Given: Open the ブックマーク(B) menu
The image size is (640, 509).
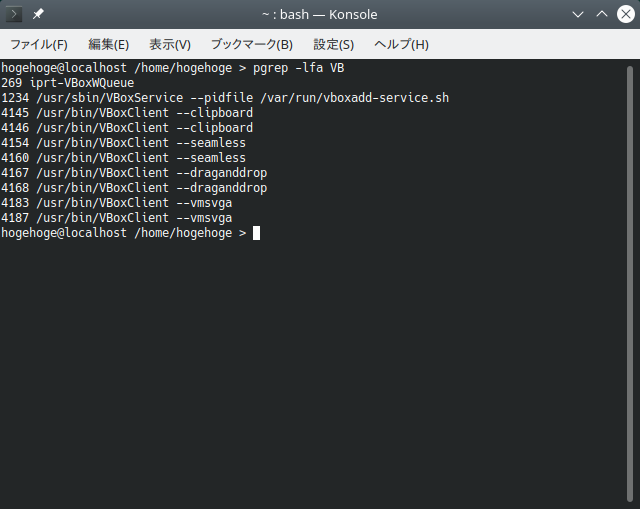Looking at the screenshot, I should (x=252, y=44).
